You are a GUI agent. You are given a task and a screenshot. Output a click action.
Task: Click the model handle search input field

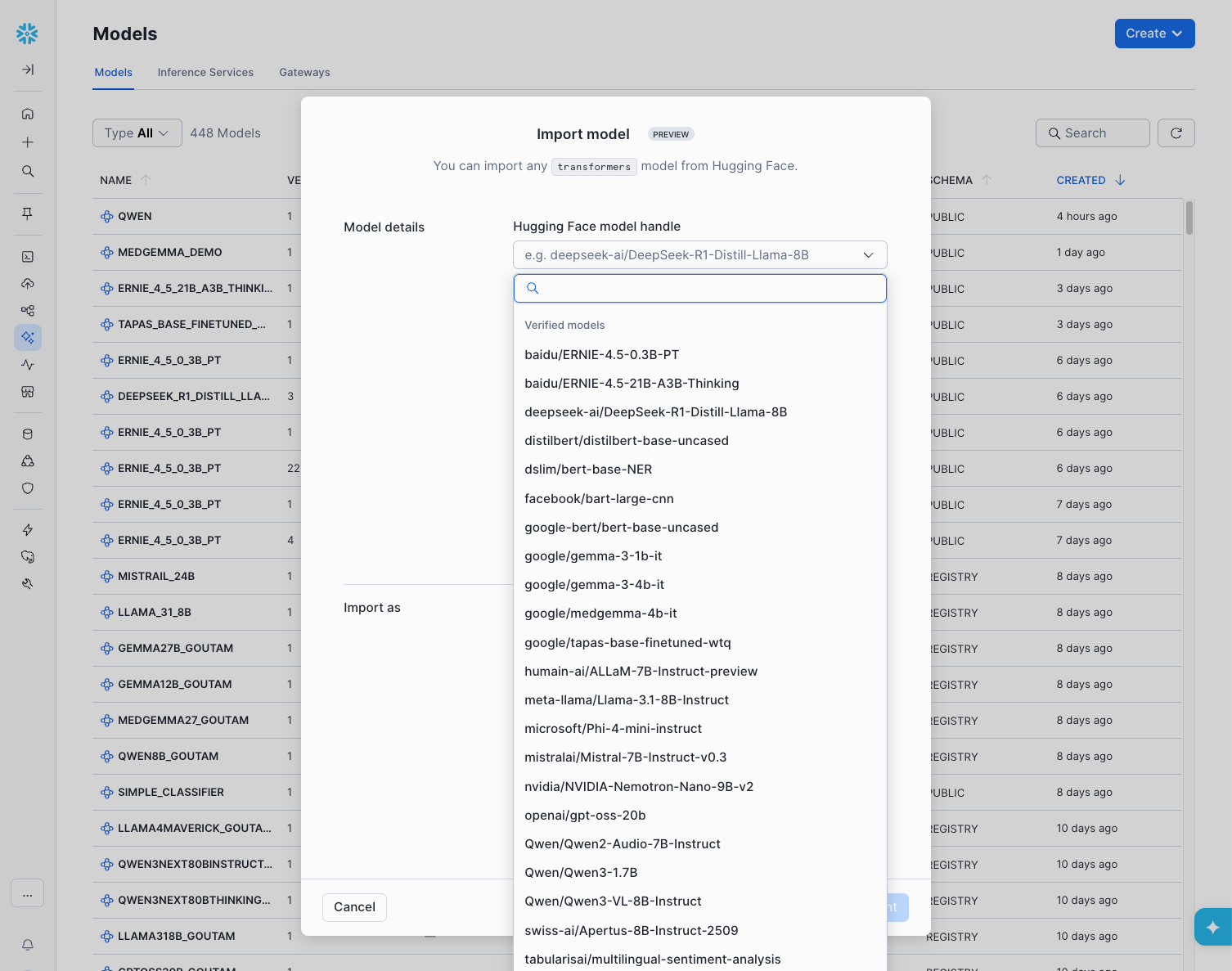[699, 288]
